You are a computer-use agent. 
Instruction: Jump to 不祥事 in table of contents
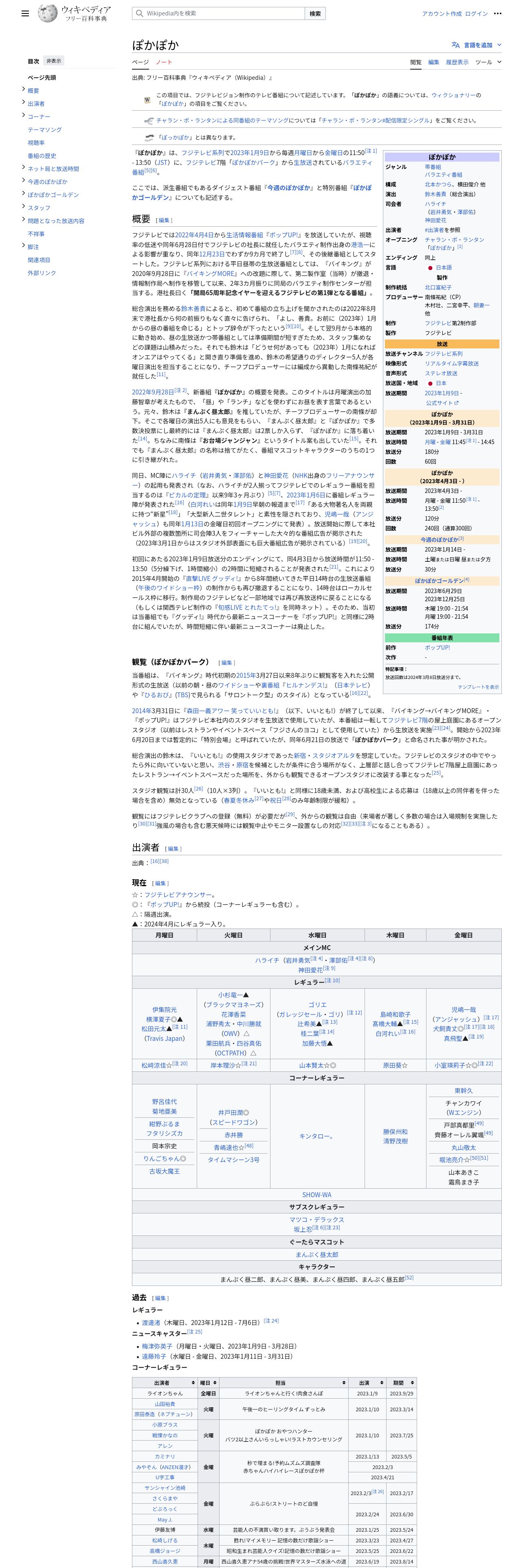click(x=36, y=234)
